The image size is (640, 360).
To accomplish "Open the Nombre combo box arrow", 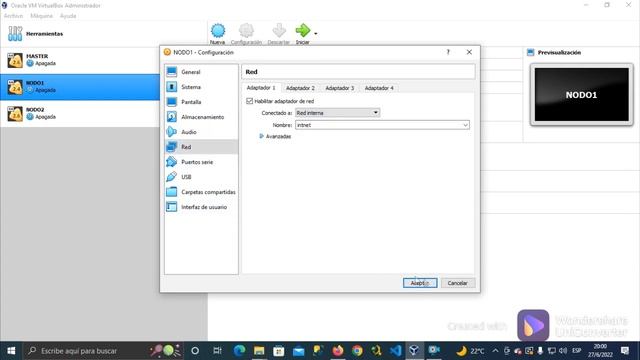I will point(465,125).
